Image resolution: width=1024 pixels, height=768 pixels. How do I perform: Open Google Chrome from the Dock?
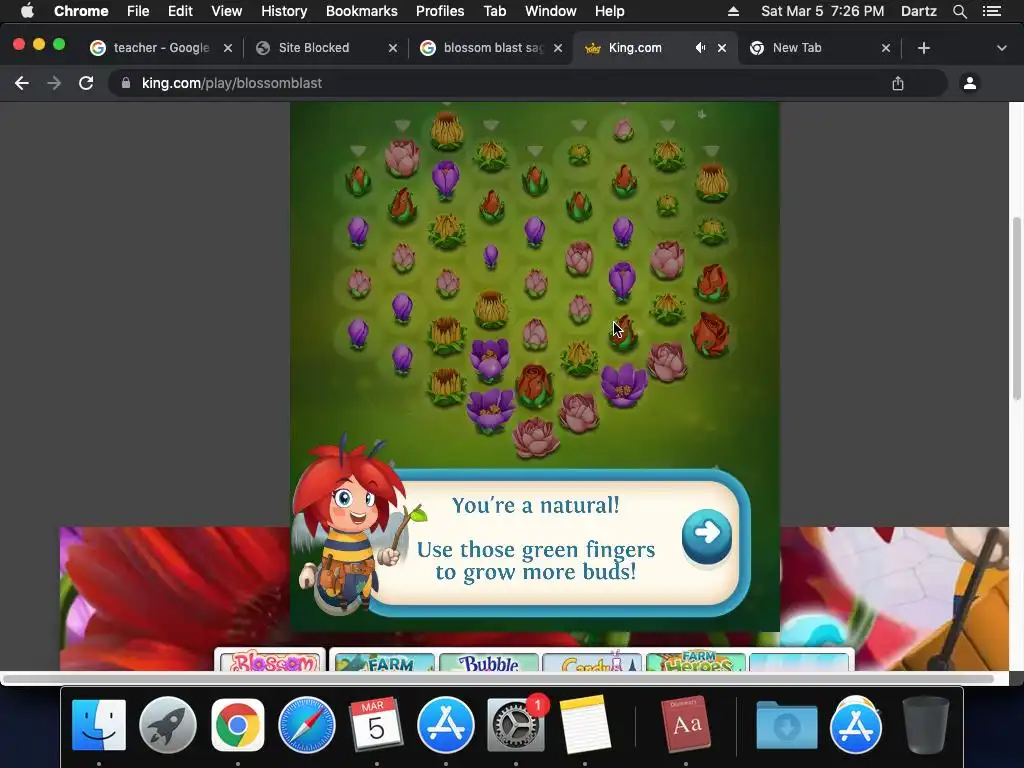pyautogui.click(x=238, y=725)
